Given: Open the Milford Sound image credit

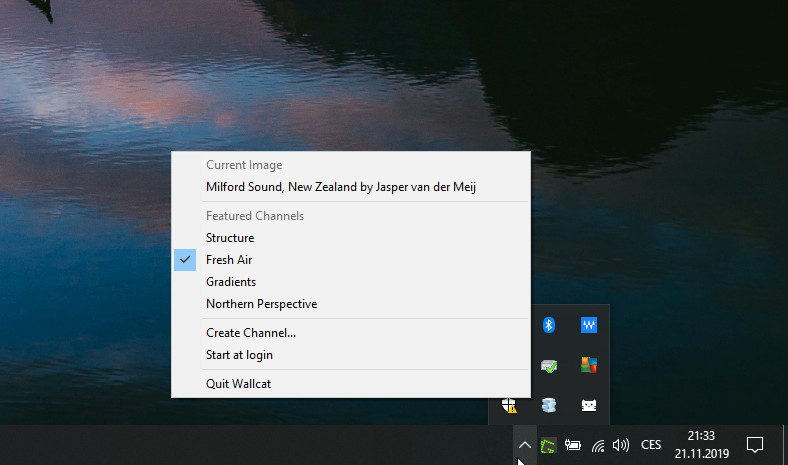Looking at the screenshot, I should tap(351, 187).
